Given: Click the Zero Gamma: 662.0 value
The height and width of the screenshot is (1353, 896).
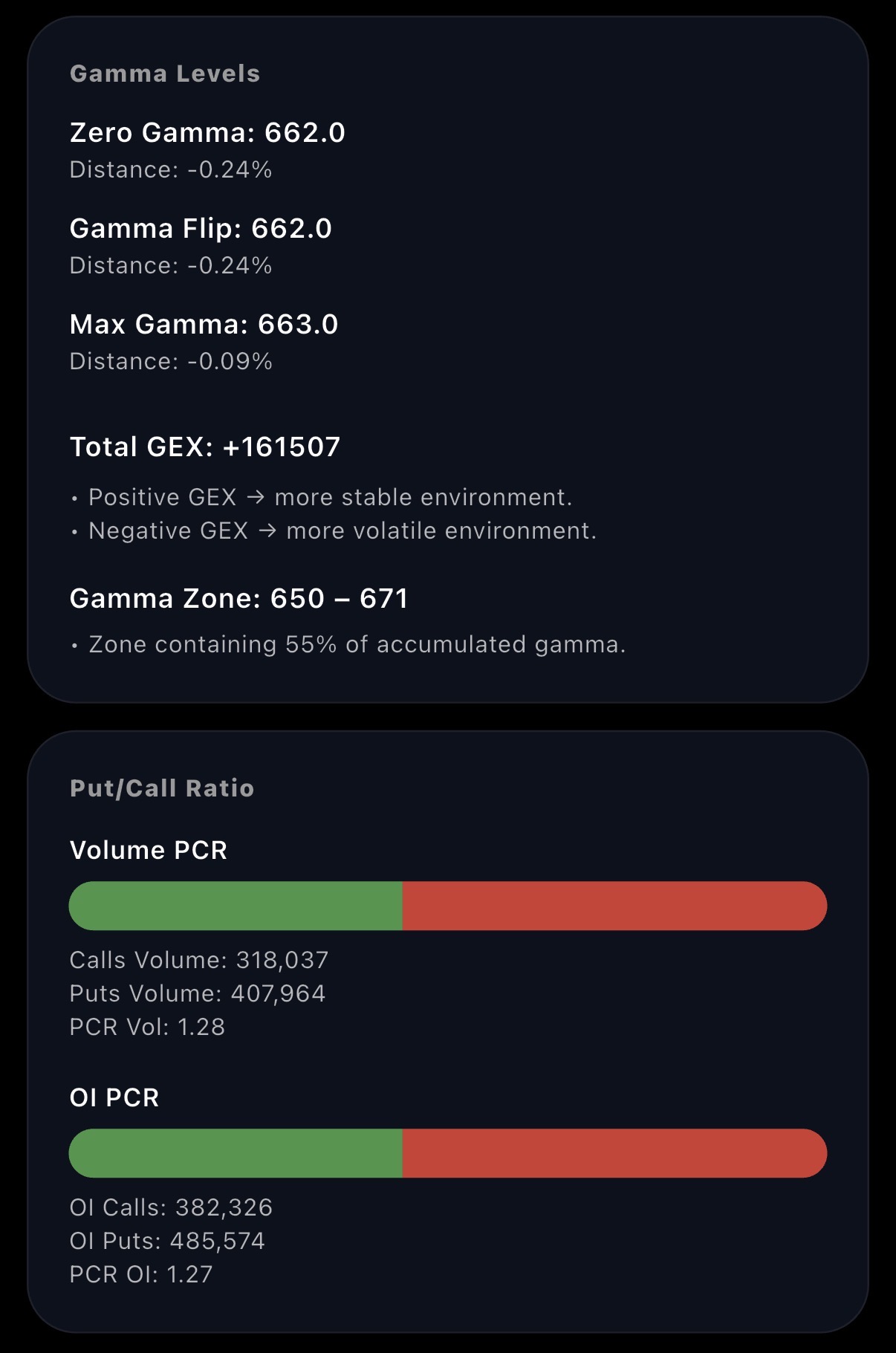Looking at the screenshot, I should click(208, 133).
